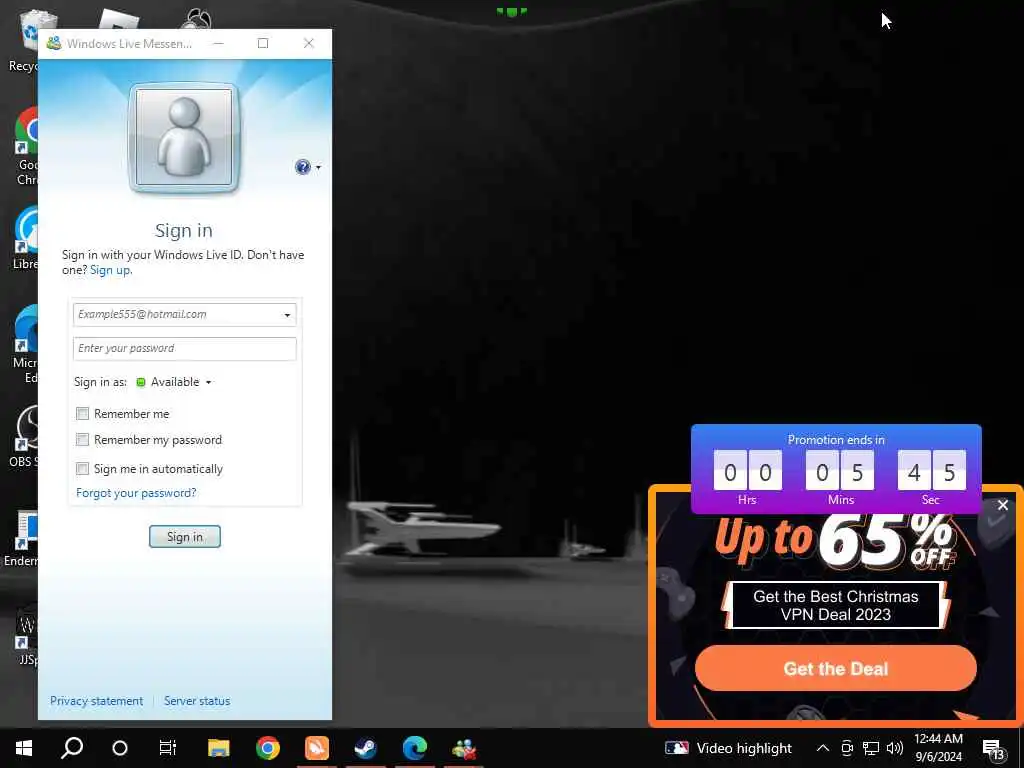The height and width of the screenshot is (768, 1024).
Task: Select the OBS Studio desktop shortcut
Action: point(25,436)
